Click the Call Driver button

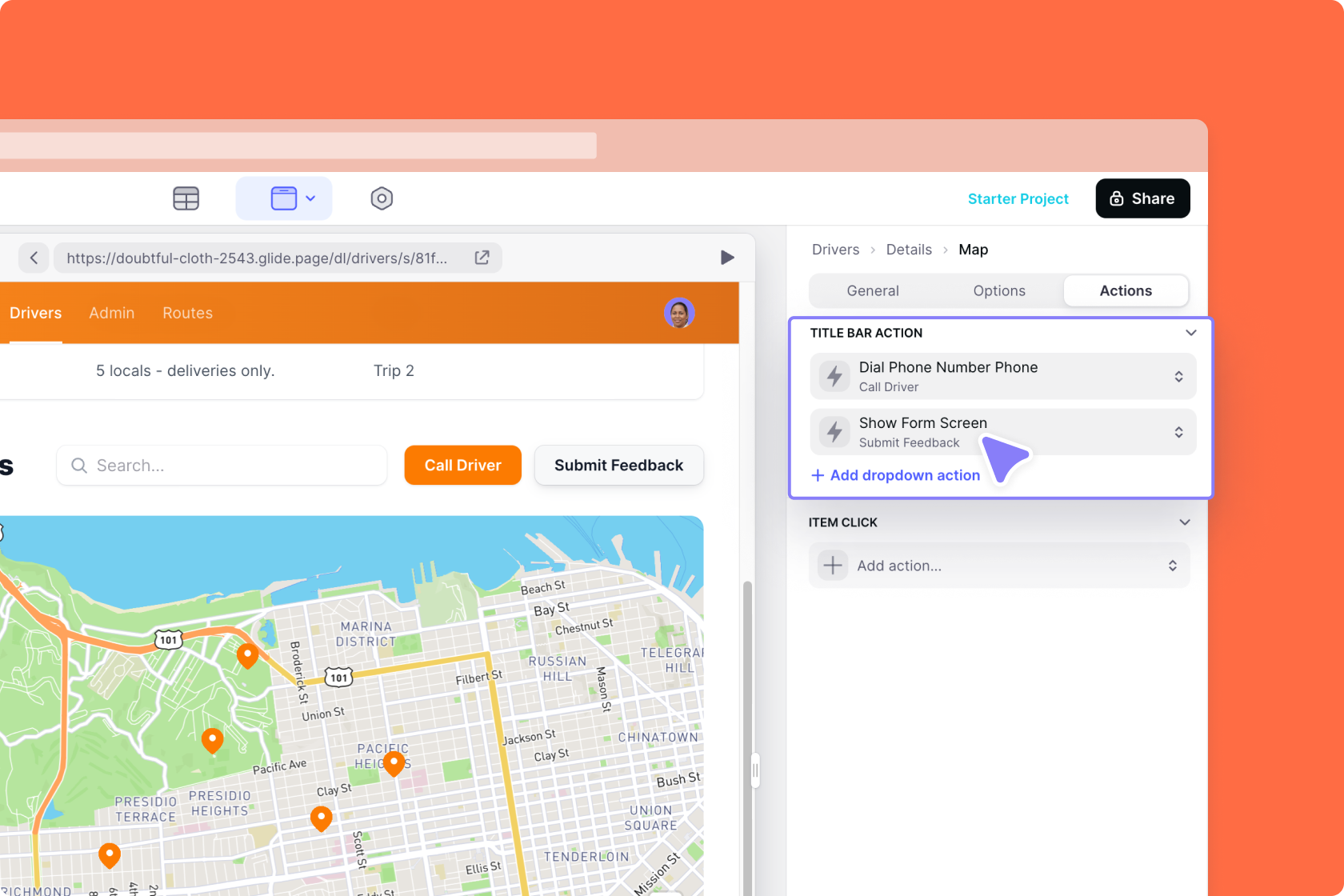click(462, 466)
